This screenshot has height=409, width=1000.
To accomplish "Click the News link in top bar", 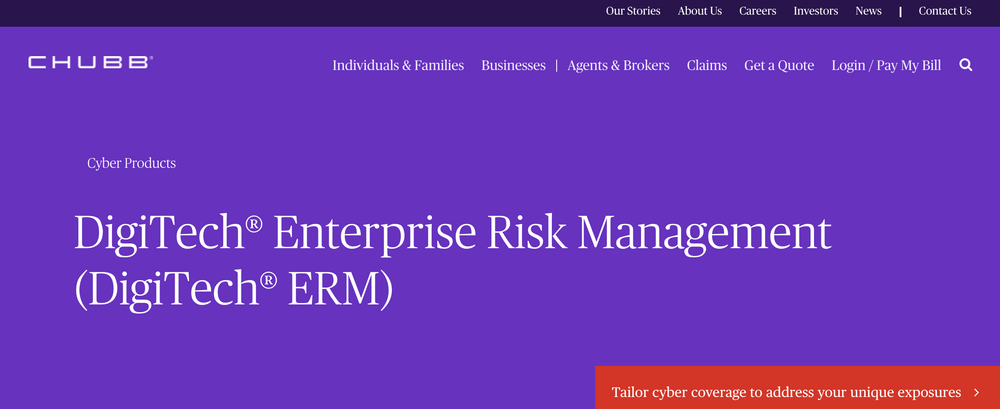I will pyautogui.click(x=869, y=11).
